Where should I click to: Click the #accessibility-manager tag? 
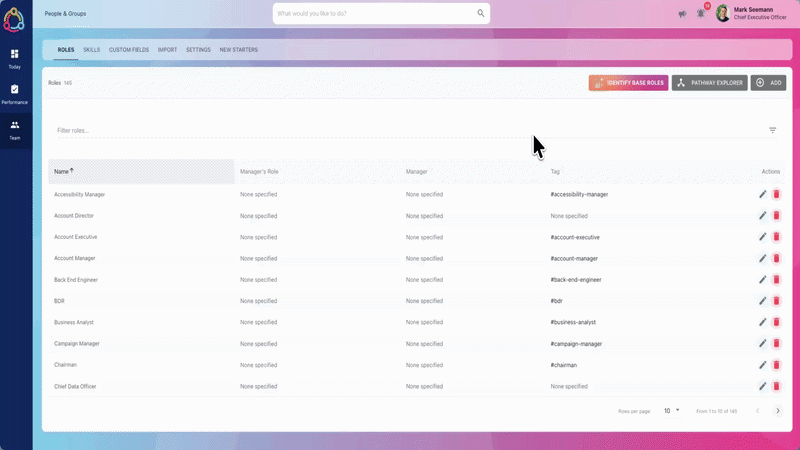coord(579,194)
